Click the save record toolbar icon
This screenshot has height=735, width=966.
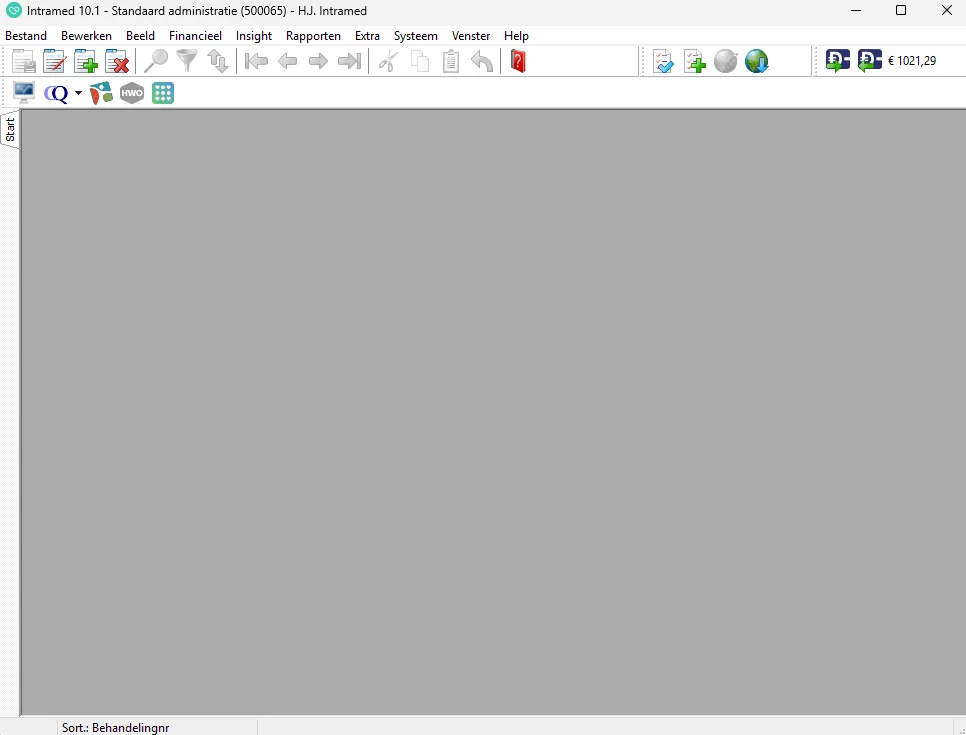pyautogui.click(x=24, y=62)
